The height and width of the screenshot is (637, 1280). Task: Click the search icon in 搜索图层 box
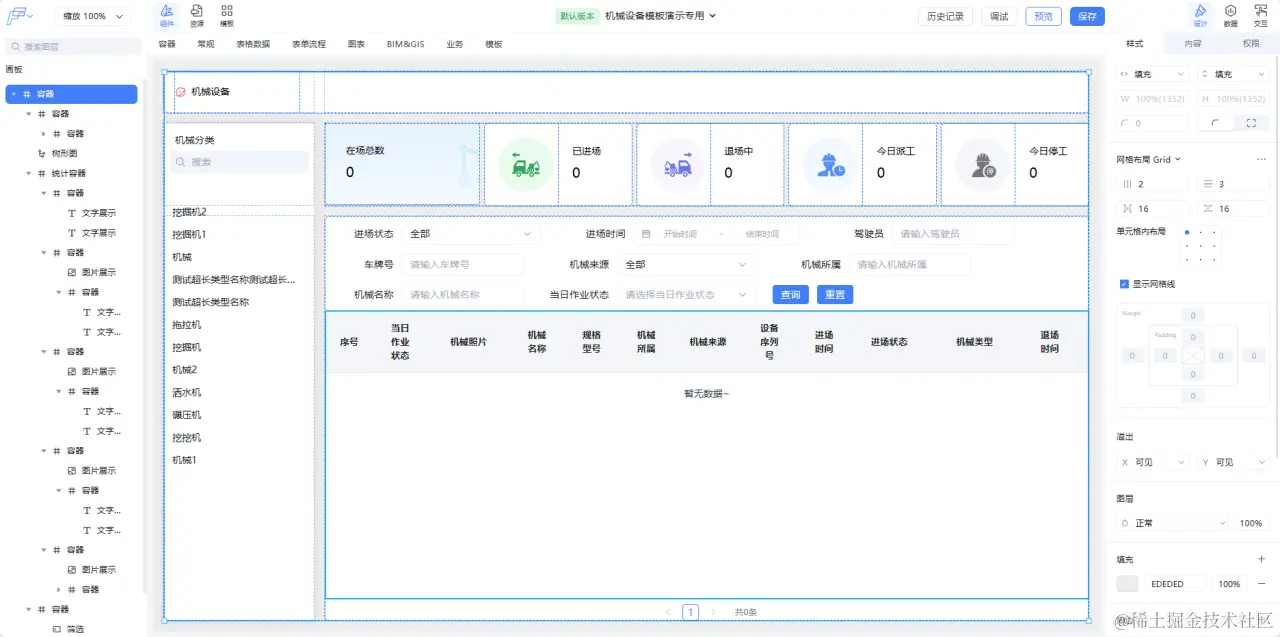[14, 46]
